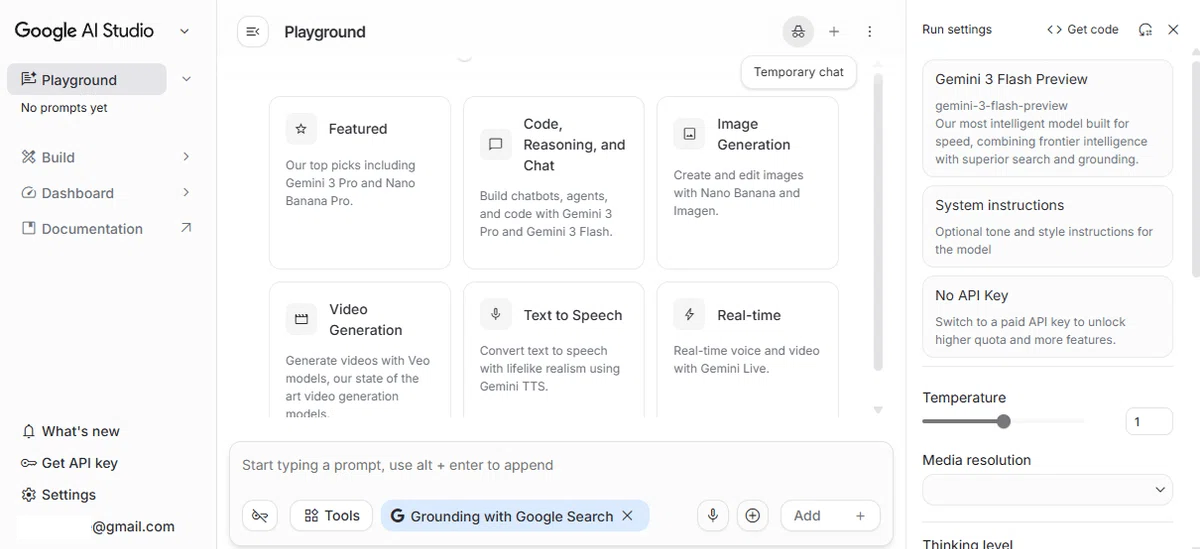1200x549 pixels.
Task: Open the three-dot more options menu
Action: pos(870,32)
